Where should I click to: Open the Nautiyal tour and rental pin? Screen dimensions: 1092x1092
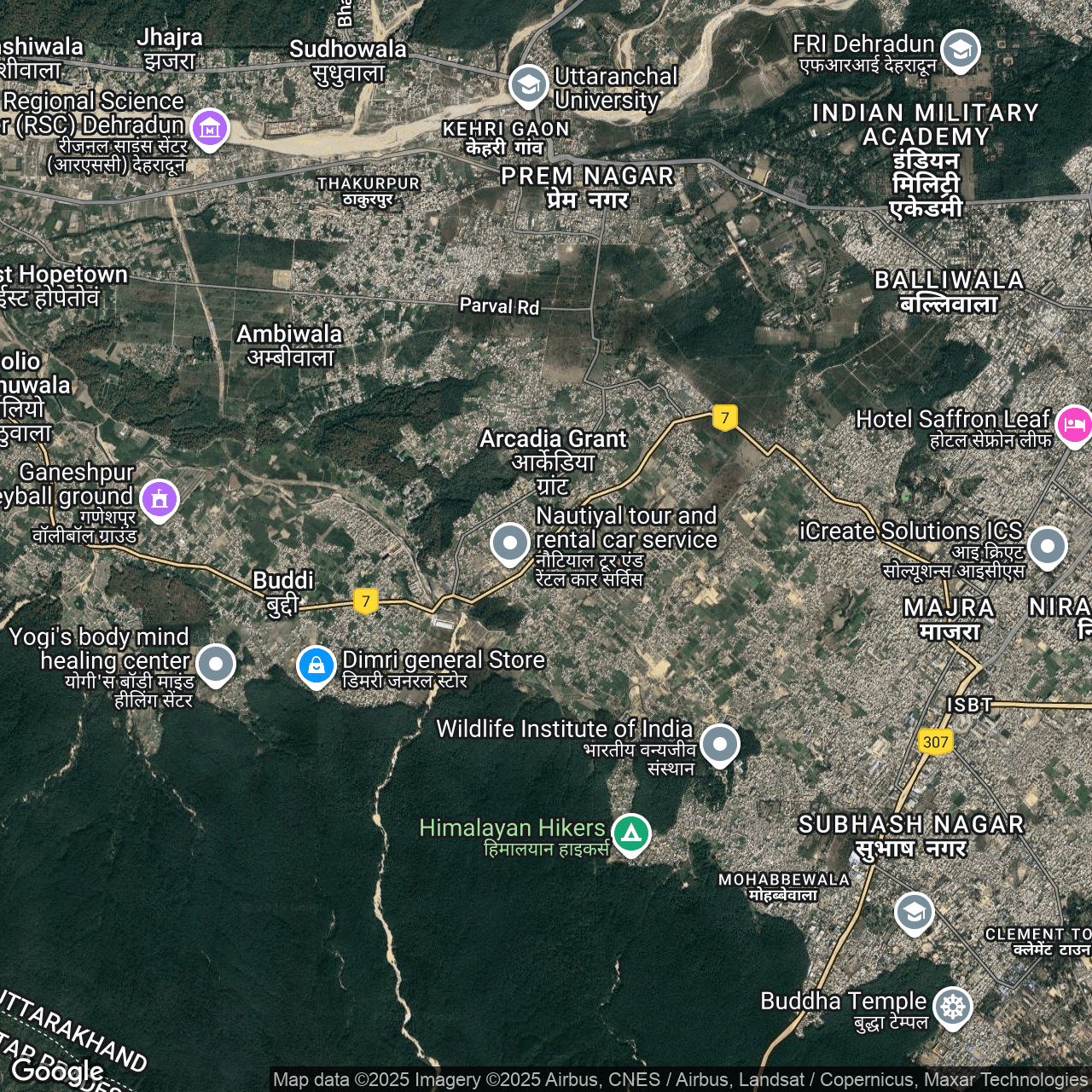click(509, 543)
